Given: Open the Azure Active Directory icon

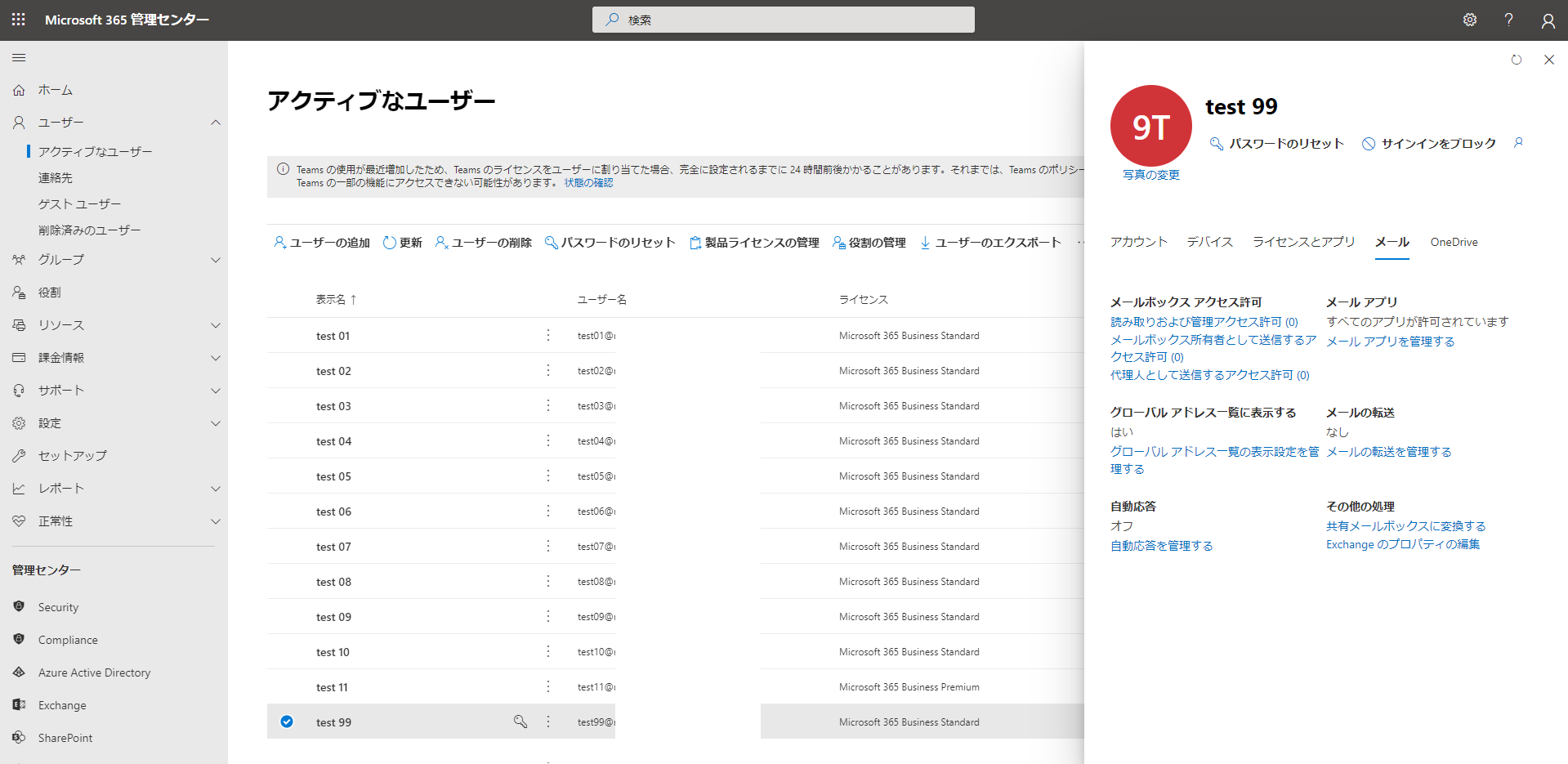Looking at the screenshot, I should [x=19, y=672].
